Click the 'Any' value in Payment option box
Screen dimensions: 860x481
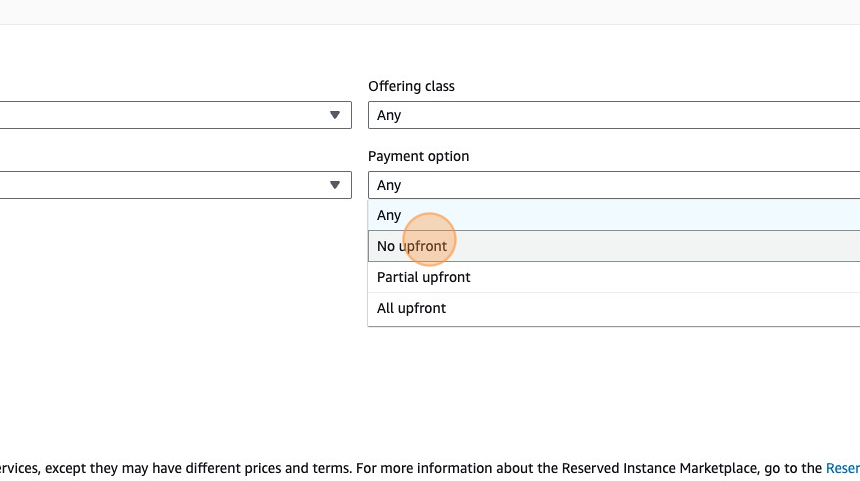click(x=389, y=185)
